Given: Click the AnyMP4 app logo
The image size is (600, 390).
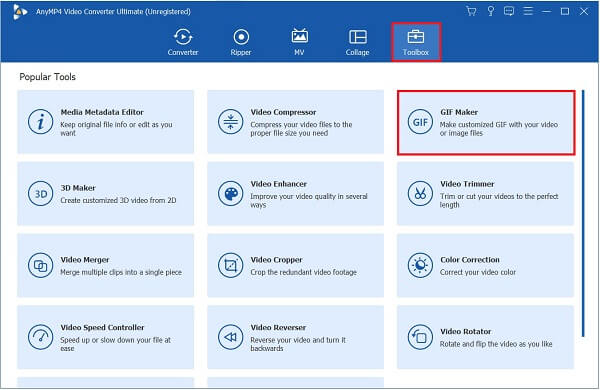Looking at the screenshot, I should [x=20, y=12].
